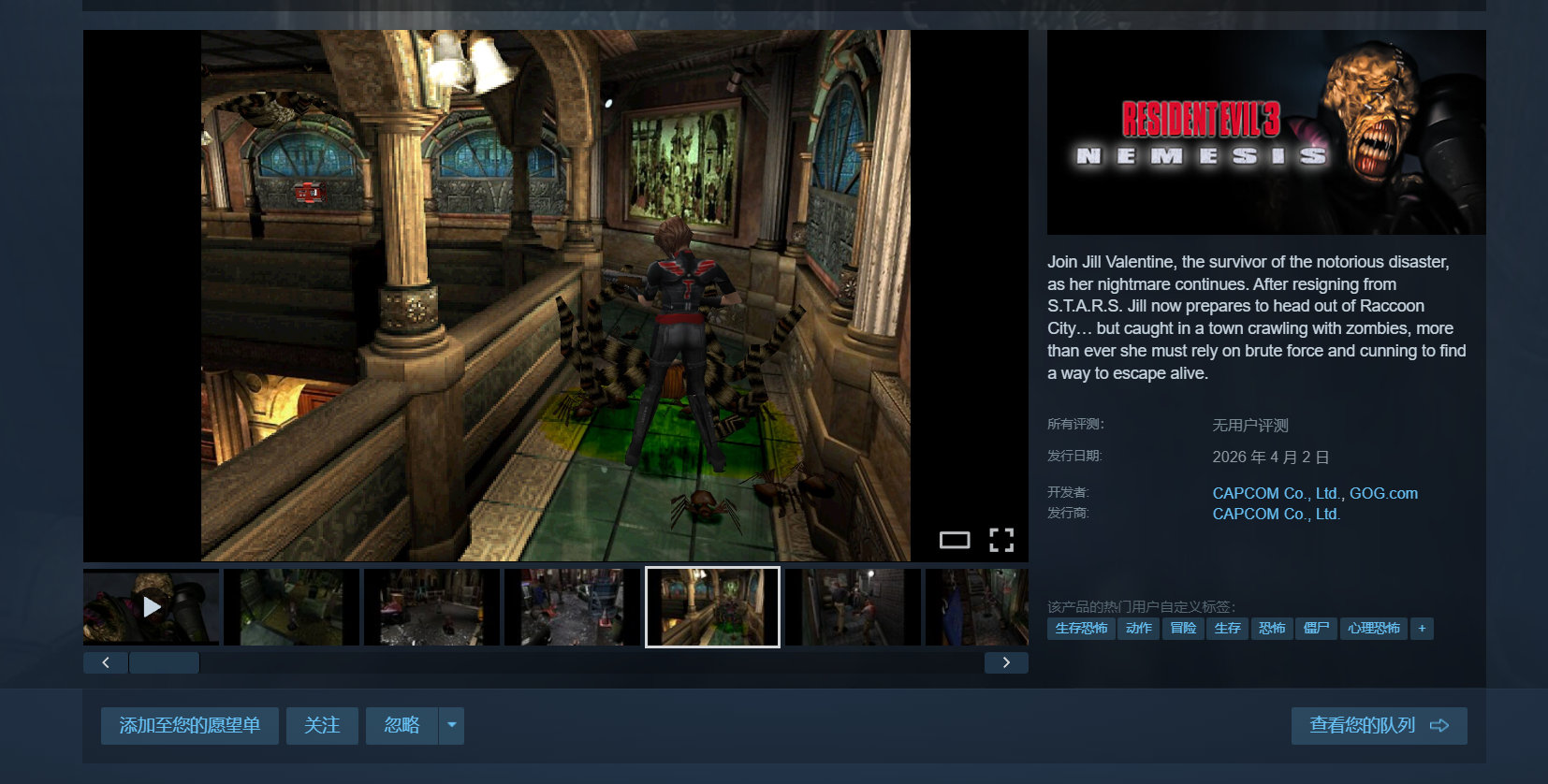The width and height of the screenshot is (1548, 784).
Task: Select the fourth screenshot thumbnail
Action: coord(573,606)
